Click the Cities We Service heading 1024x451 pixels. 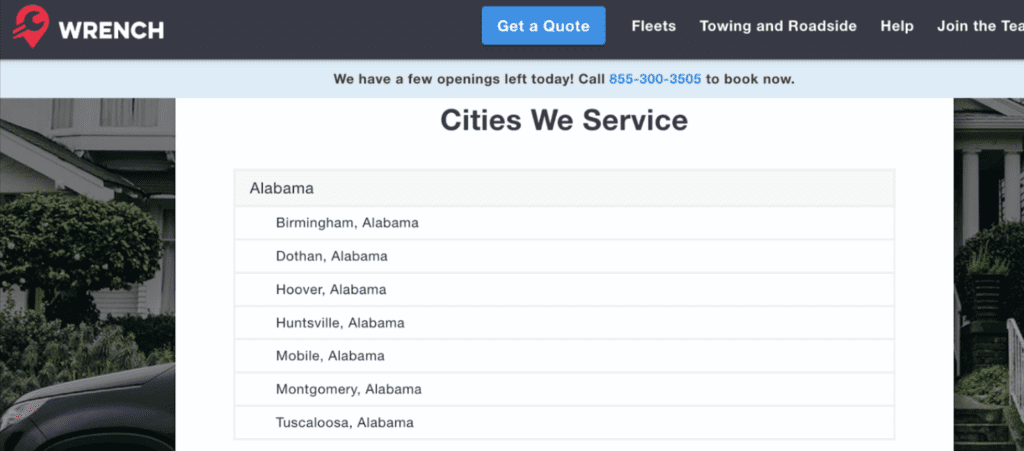[564, 121]
